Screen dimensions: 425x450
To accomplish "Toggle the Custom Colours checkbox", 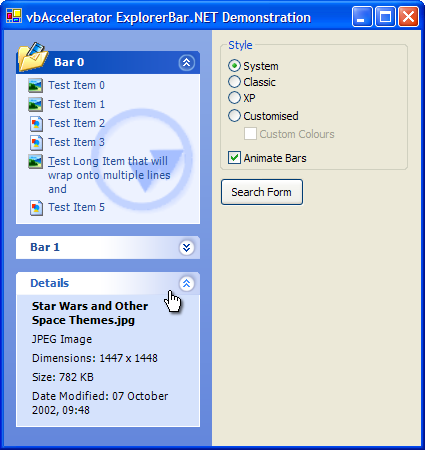I will [x=250, y=134].
